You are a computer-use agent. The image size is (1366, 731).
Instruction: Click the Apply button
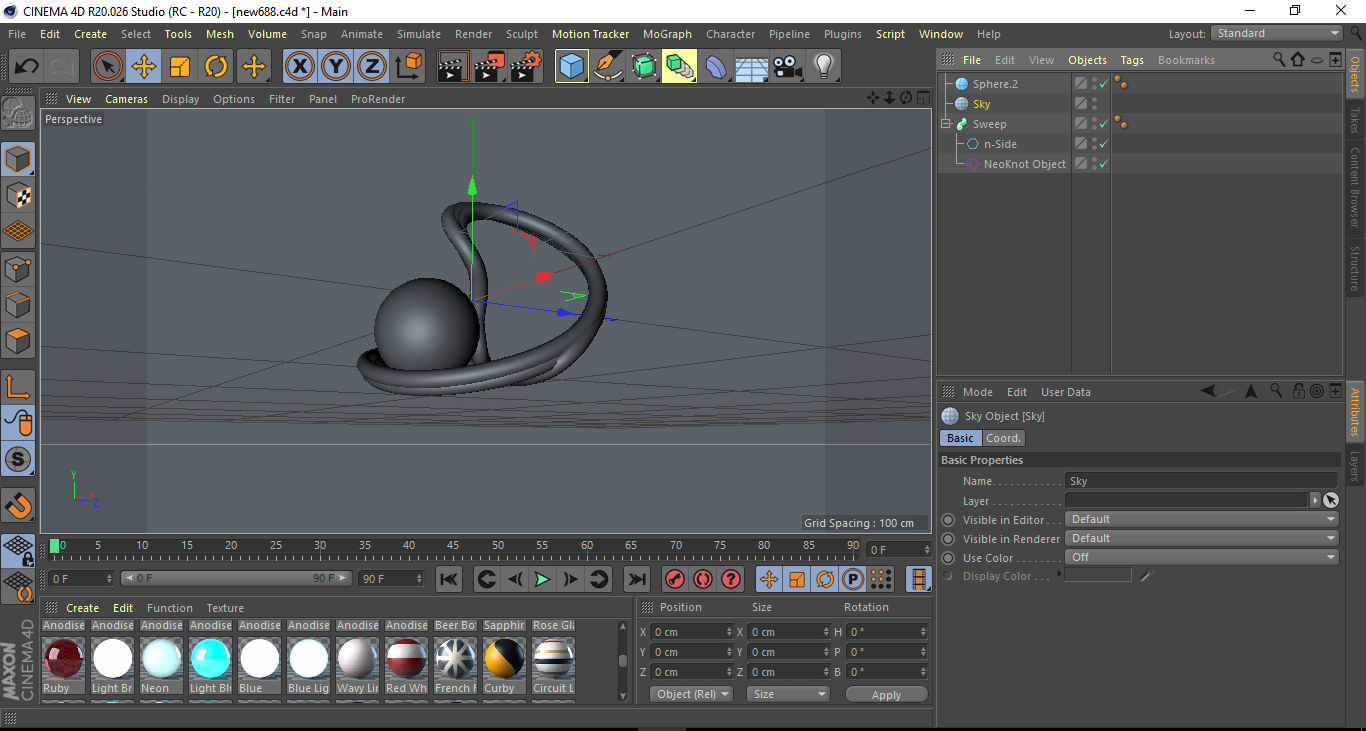(886, 694)
